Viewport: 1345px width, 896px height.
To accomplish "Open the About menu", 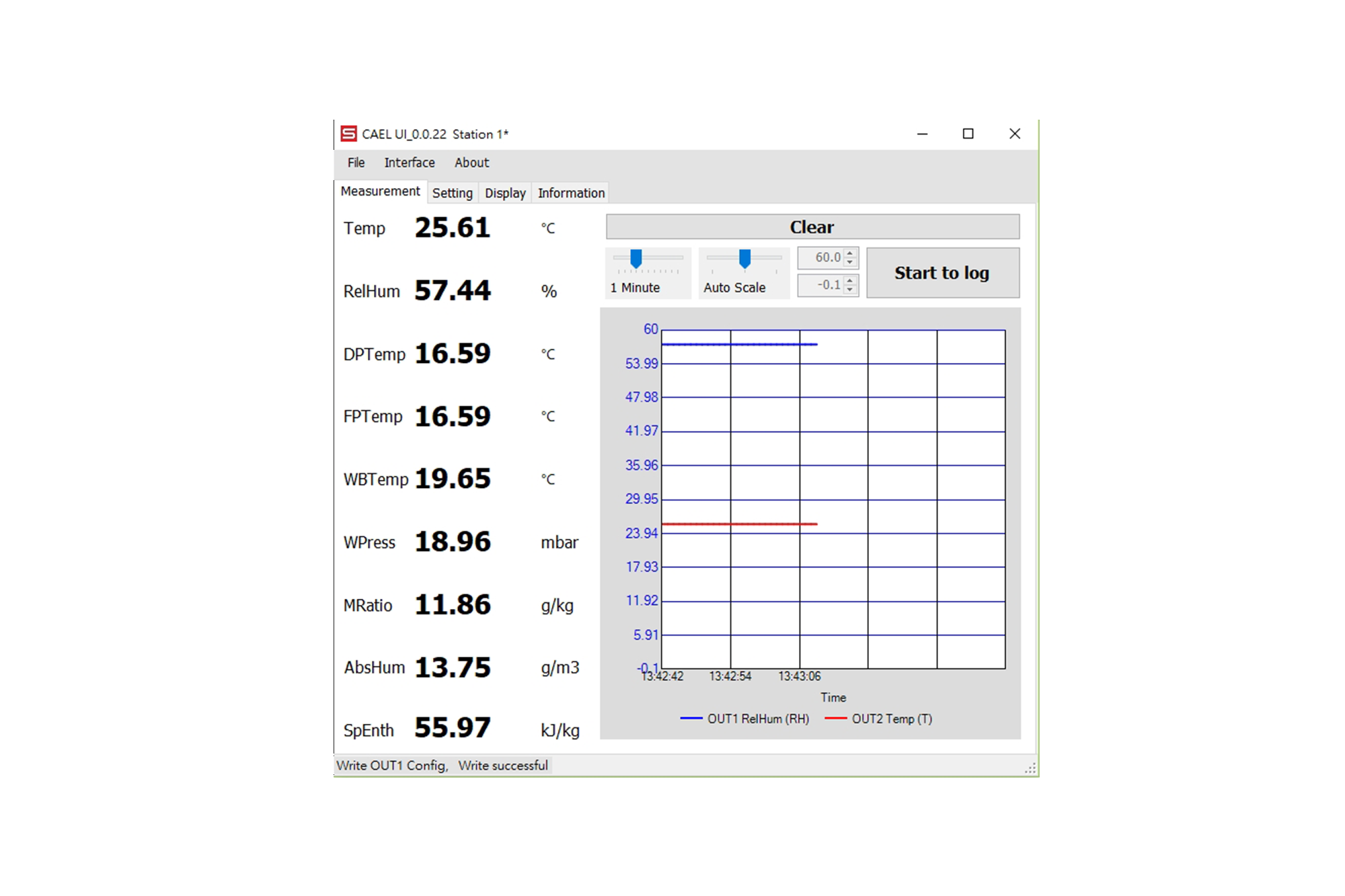I will pos(471,163).
